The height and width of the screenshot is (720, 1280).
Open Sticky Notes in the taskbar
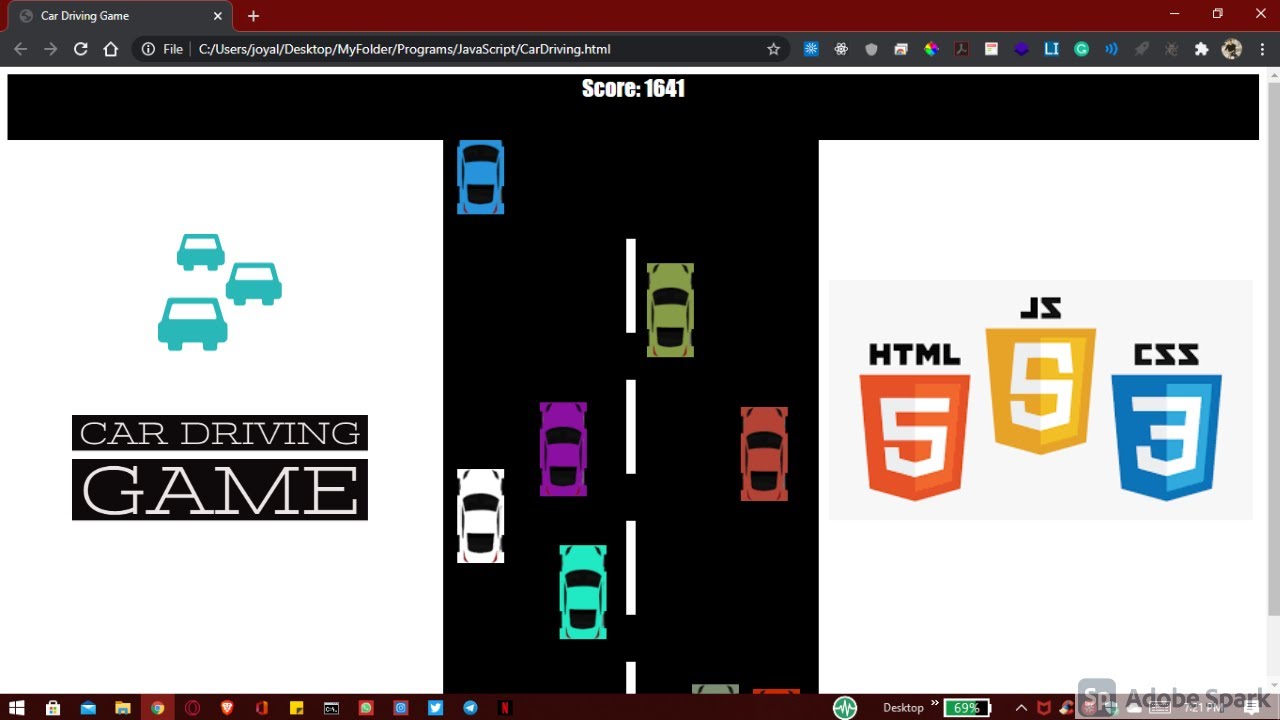tap(296, 707)
